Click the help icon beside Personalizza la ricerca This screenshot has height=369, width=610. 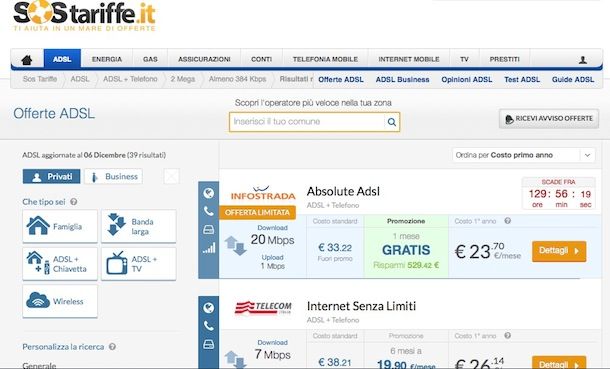tap(112, 346)
